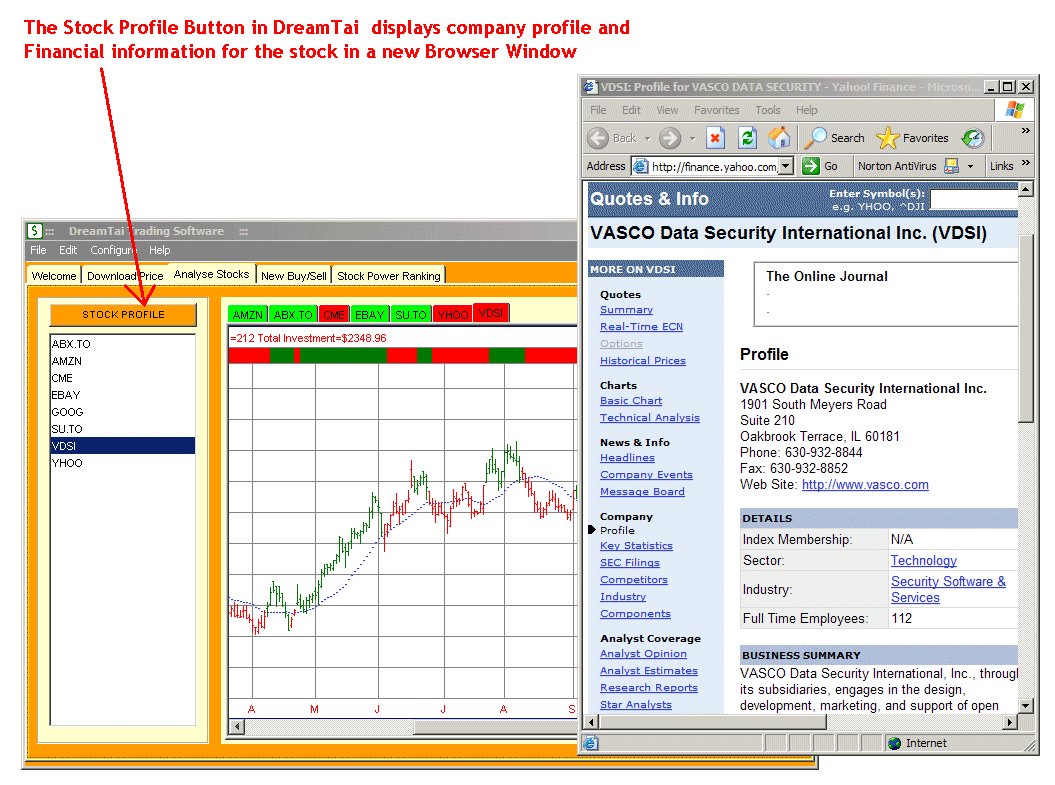Click the Stop loading icon in browser
The height and width of the screenshot is (785, 1055).
click(715, 139)
